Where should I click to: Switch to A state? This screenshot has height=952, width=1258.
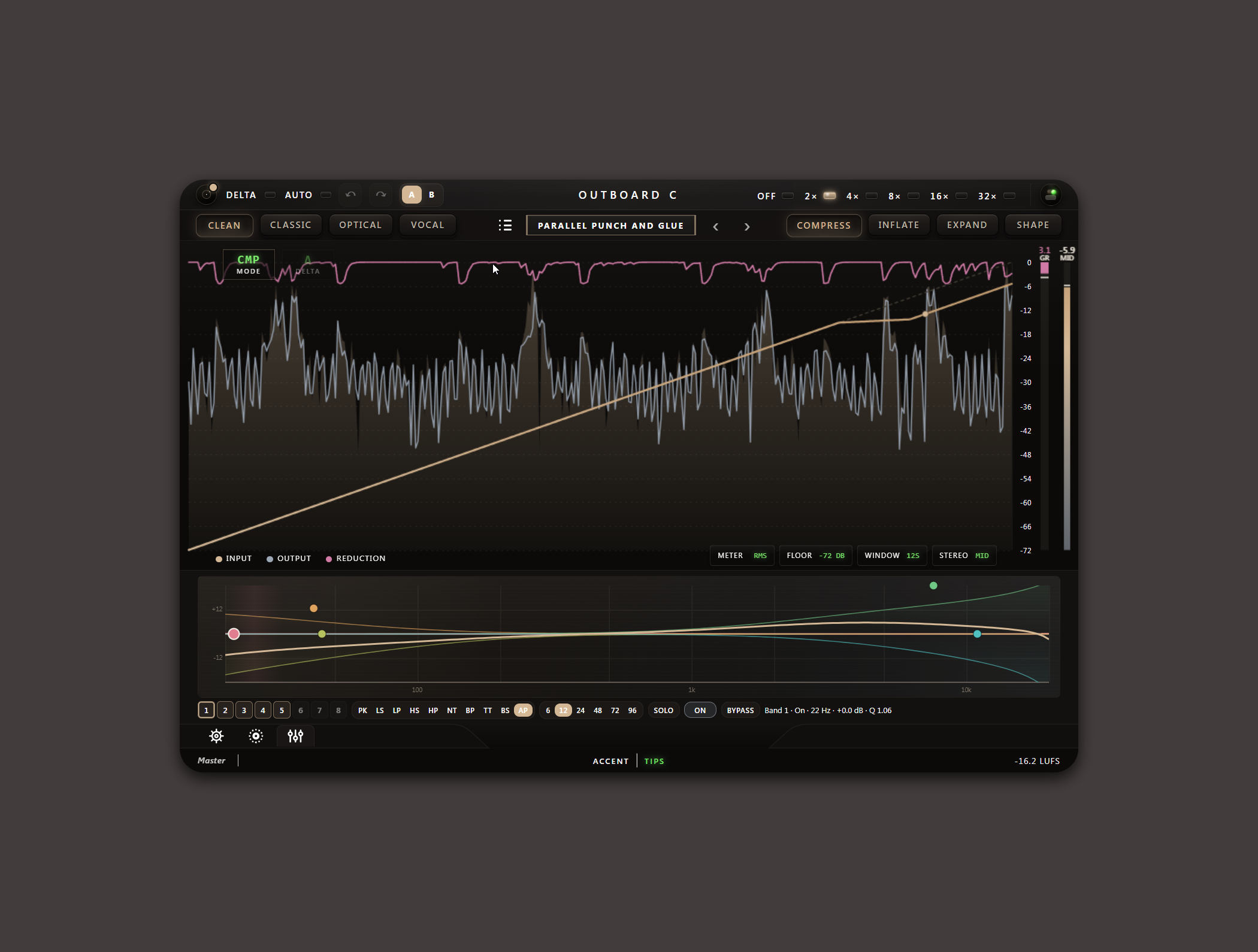point(412,195)
